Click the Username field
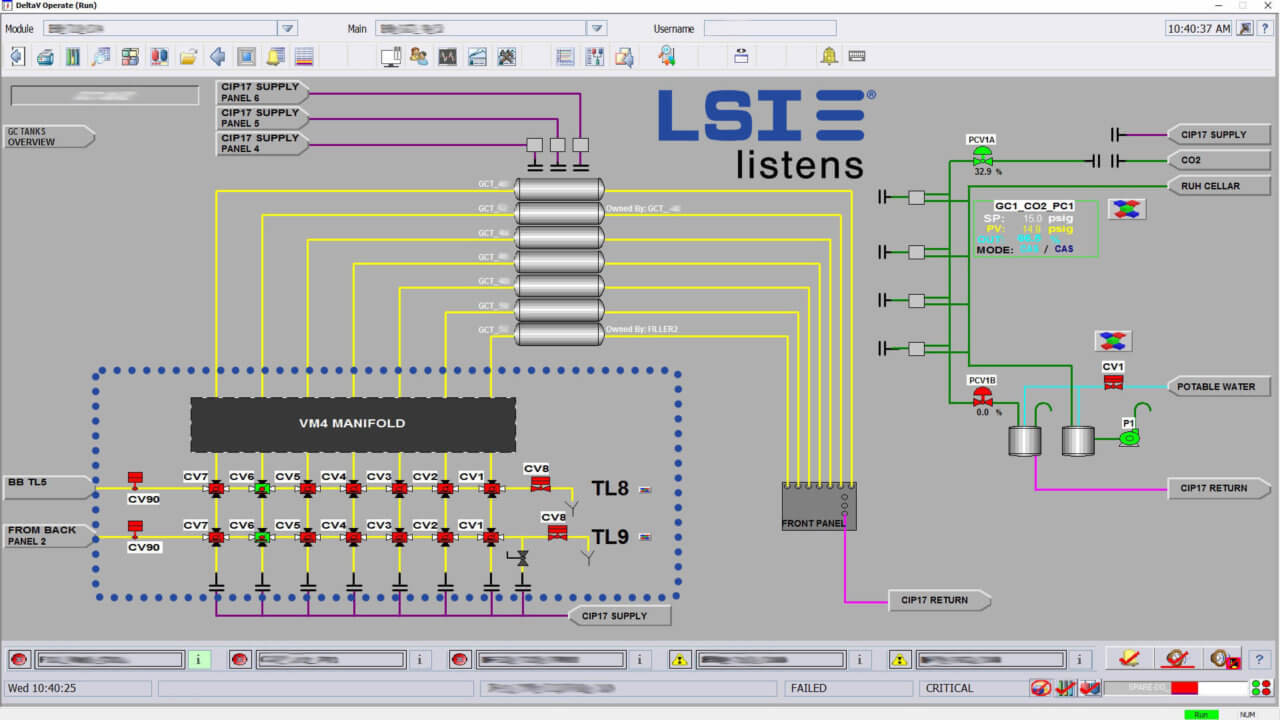 pos(770,28)
